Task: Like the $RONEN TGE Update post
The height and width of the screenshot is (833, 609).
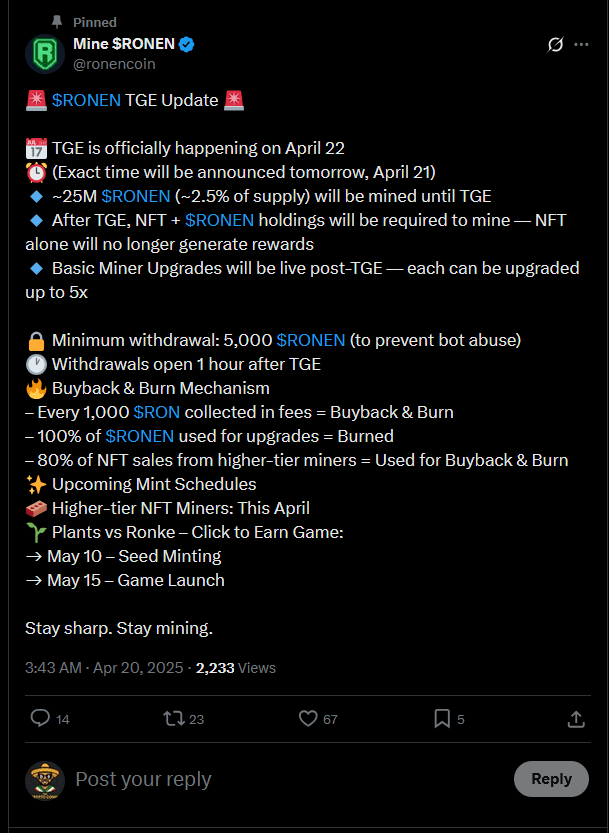Action: click(x=308, y=718)
